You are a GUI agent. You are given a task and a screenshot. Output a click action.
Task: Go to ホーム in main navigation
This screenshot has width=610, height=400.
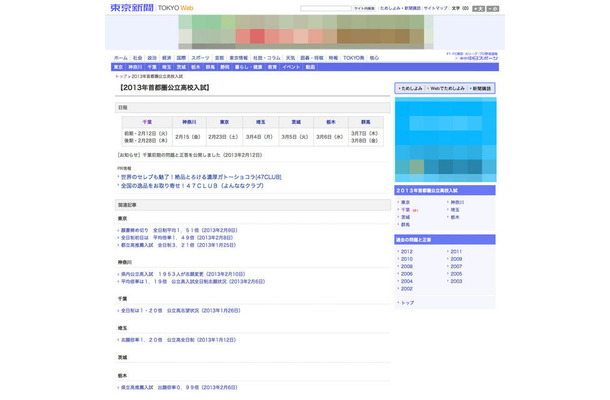click(121, 58)
